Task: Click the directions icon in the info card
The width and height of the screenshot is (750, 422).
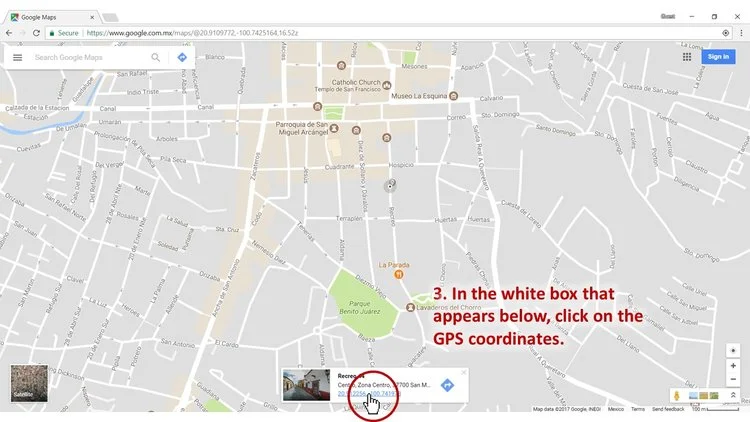Action: click(x=447, y=385)
